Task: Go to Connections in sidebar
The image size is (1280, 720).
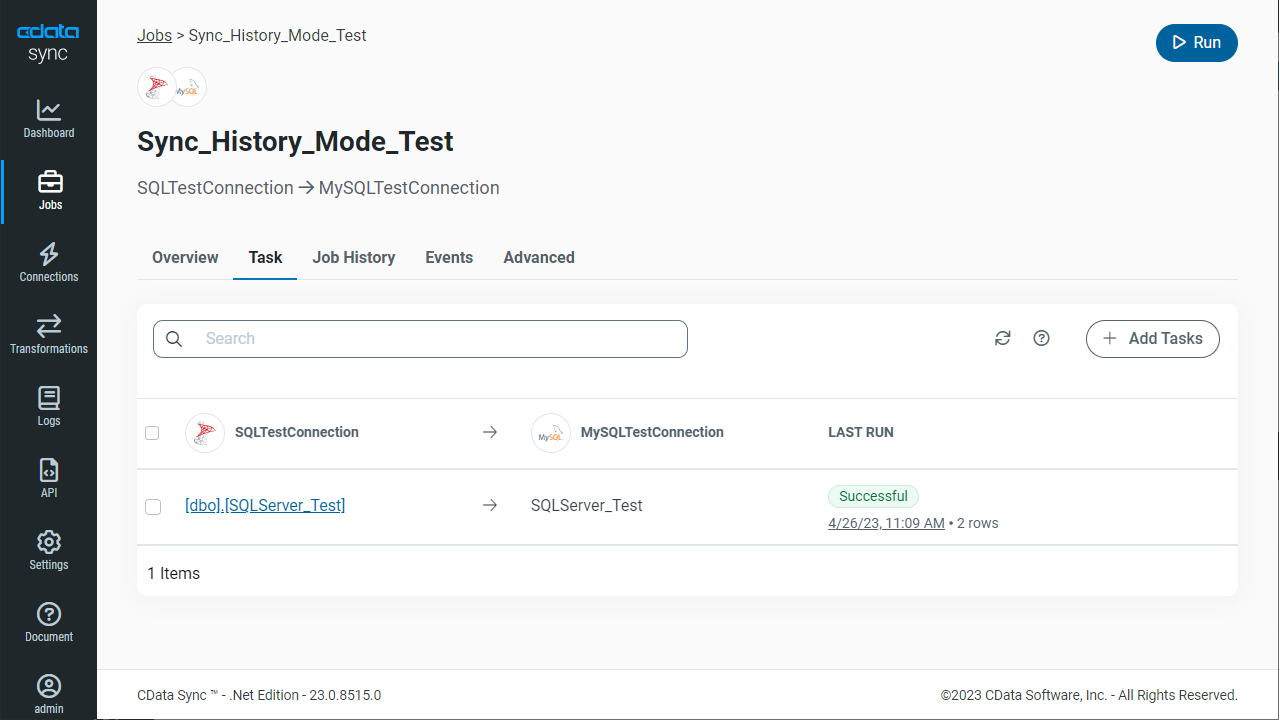Action: [48, 262]
